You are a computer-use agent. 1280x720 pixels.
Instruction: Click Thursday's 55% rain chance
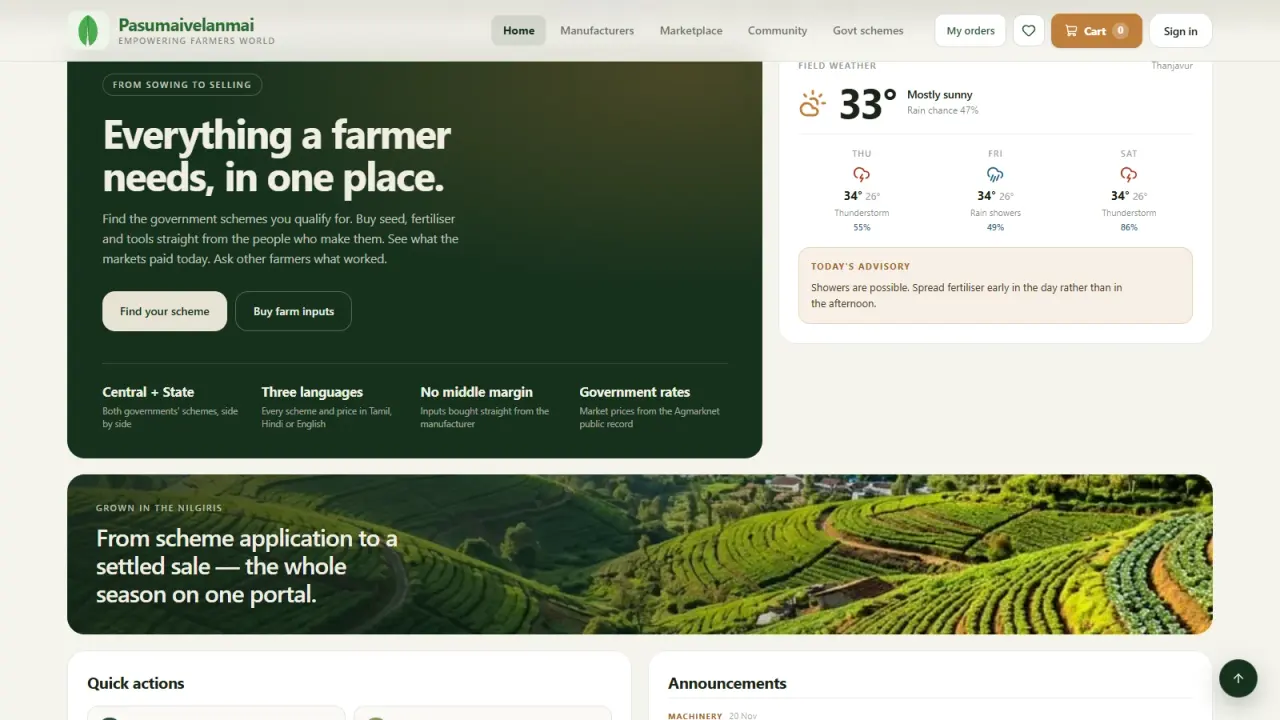pos(861,228)
